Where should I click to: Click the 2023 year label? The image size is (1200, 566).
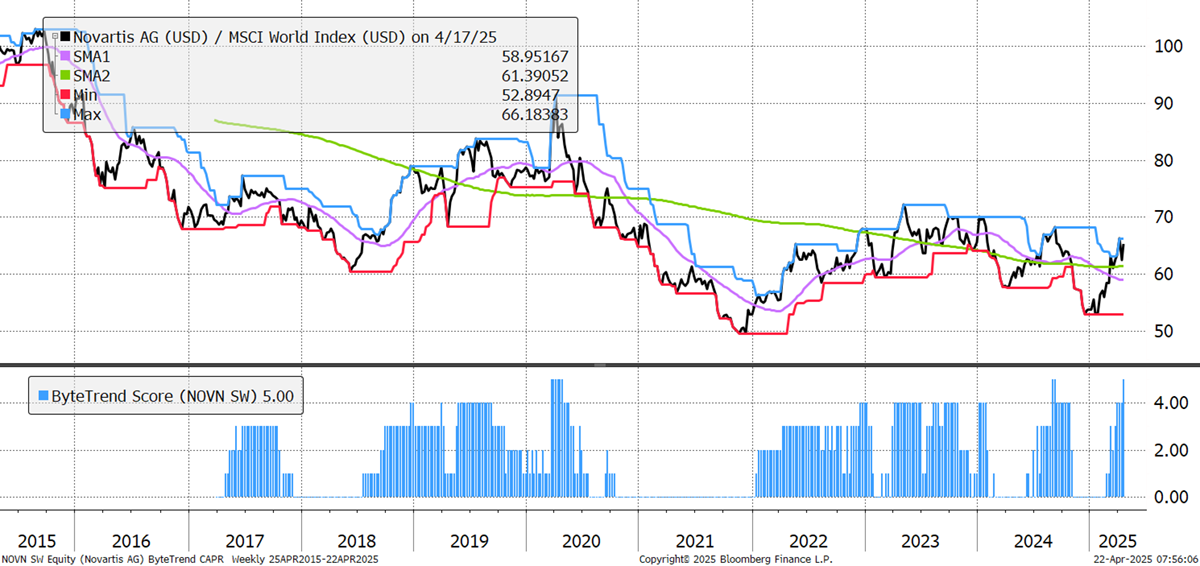920,540
